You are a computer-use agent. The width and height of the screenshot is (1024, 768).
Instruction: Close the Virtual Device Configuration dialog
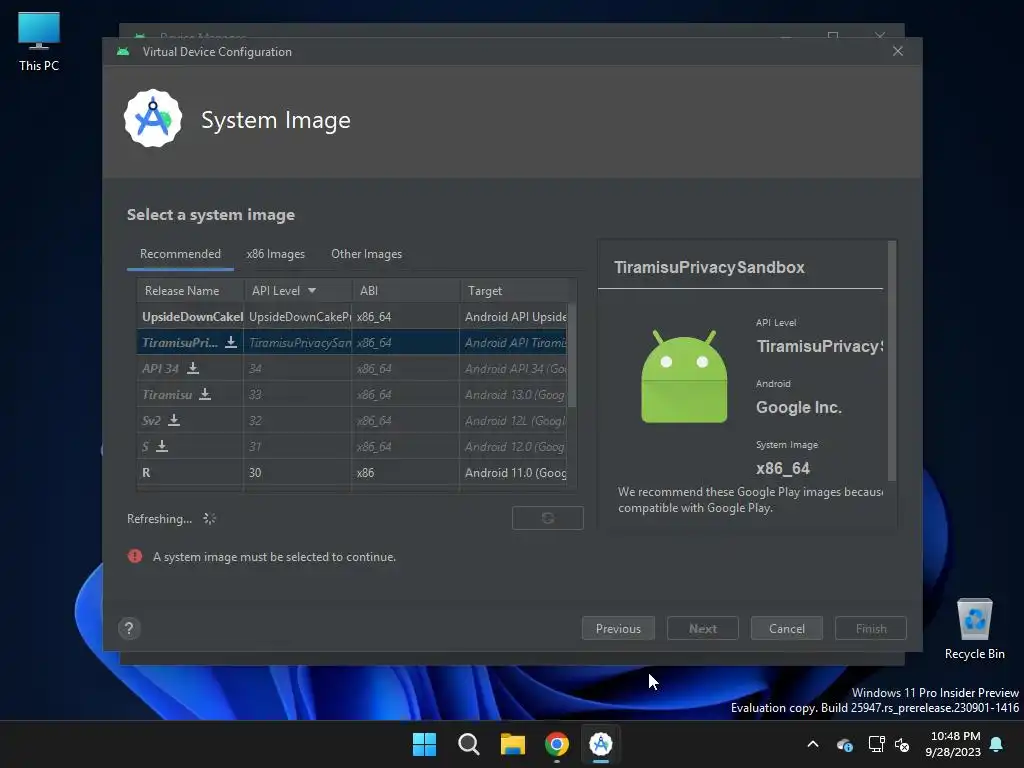pos(898,51)
